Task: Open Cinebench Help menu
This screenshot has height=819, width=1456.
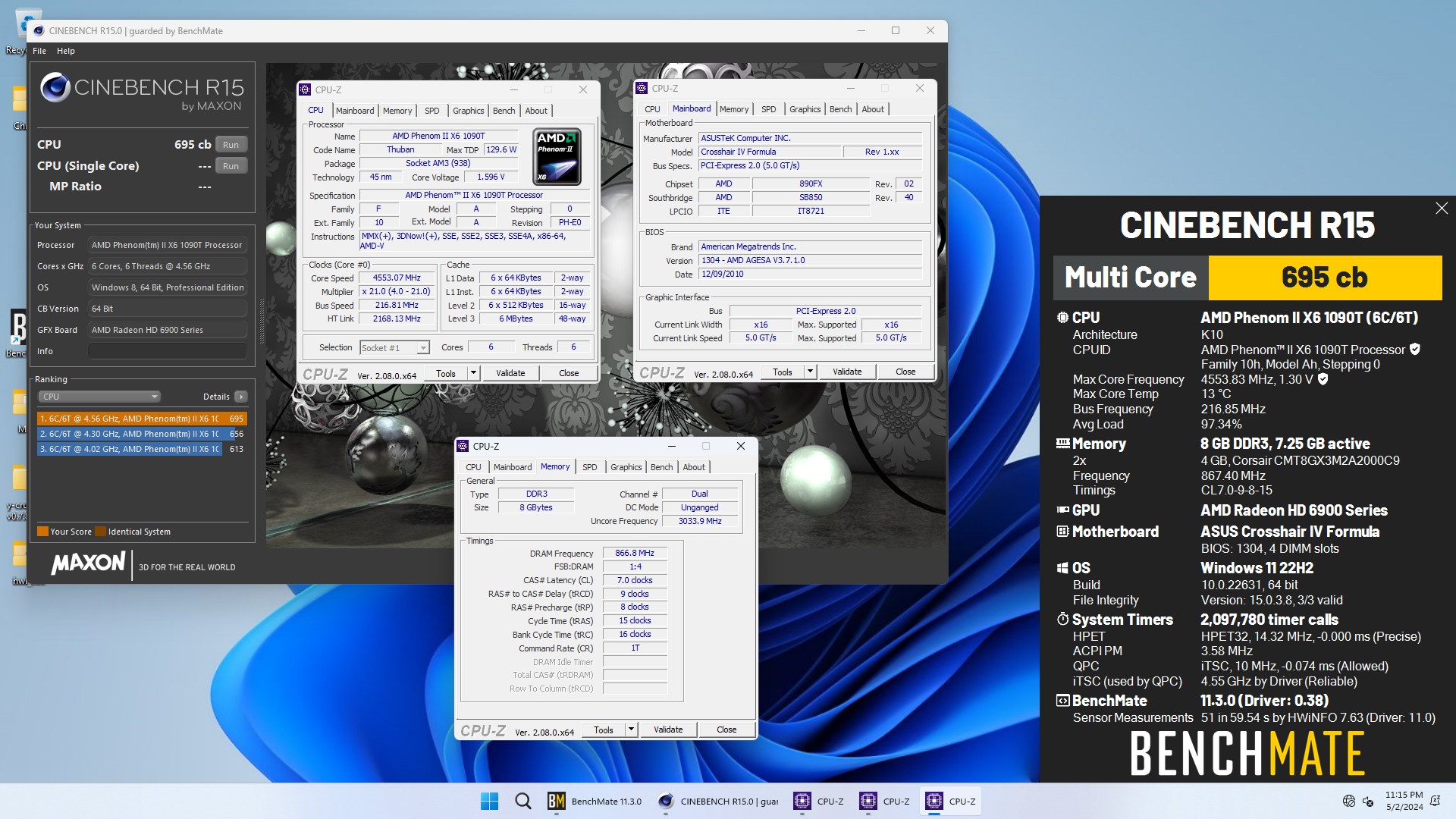Action: coord(66,51)
